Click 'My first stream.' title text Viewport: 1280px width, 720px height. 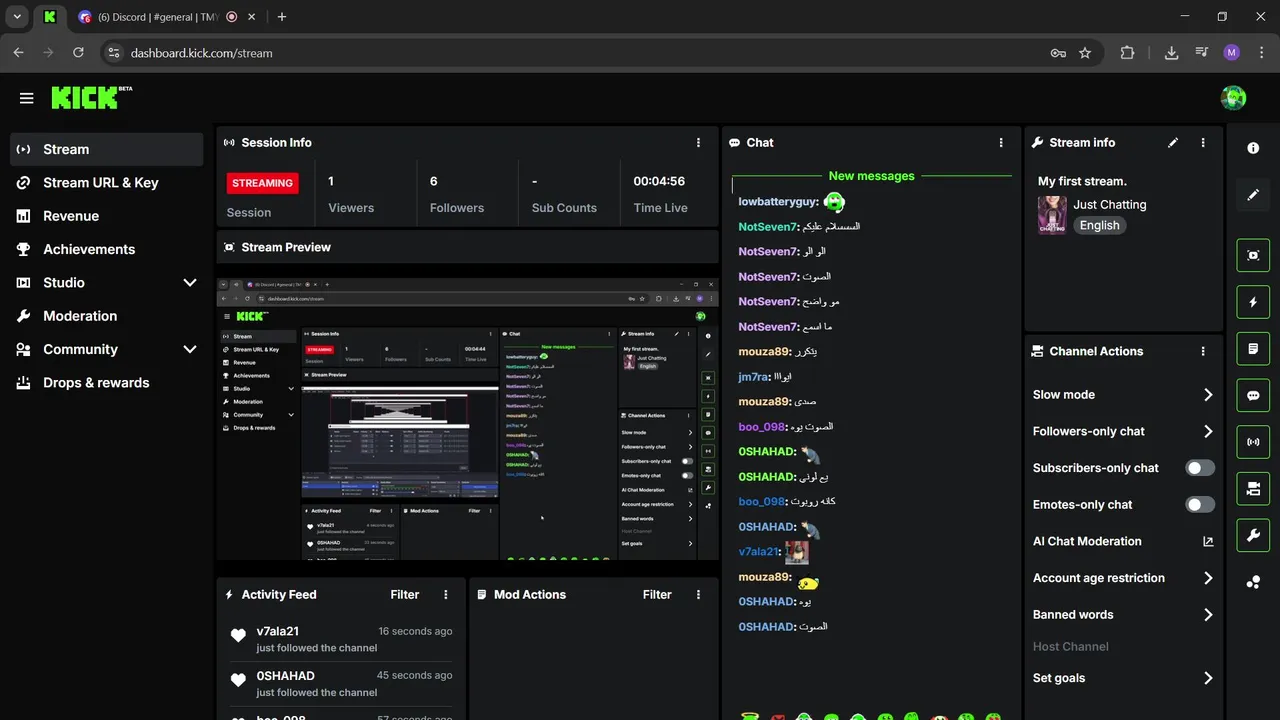1082,181
